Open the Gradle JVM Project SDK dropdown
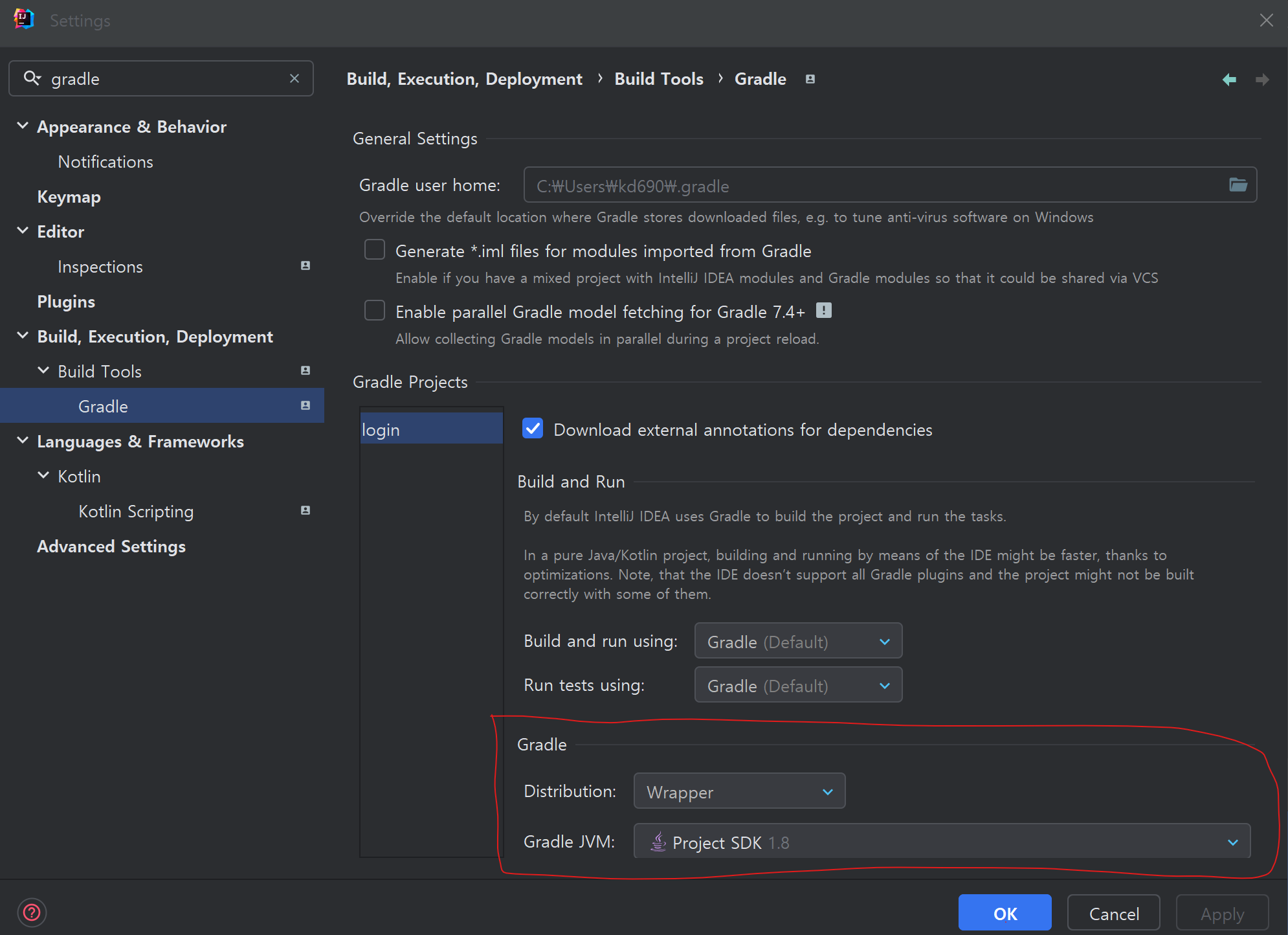This screenshot has width=1288, height=935. click(941, 842)
